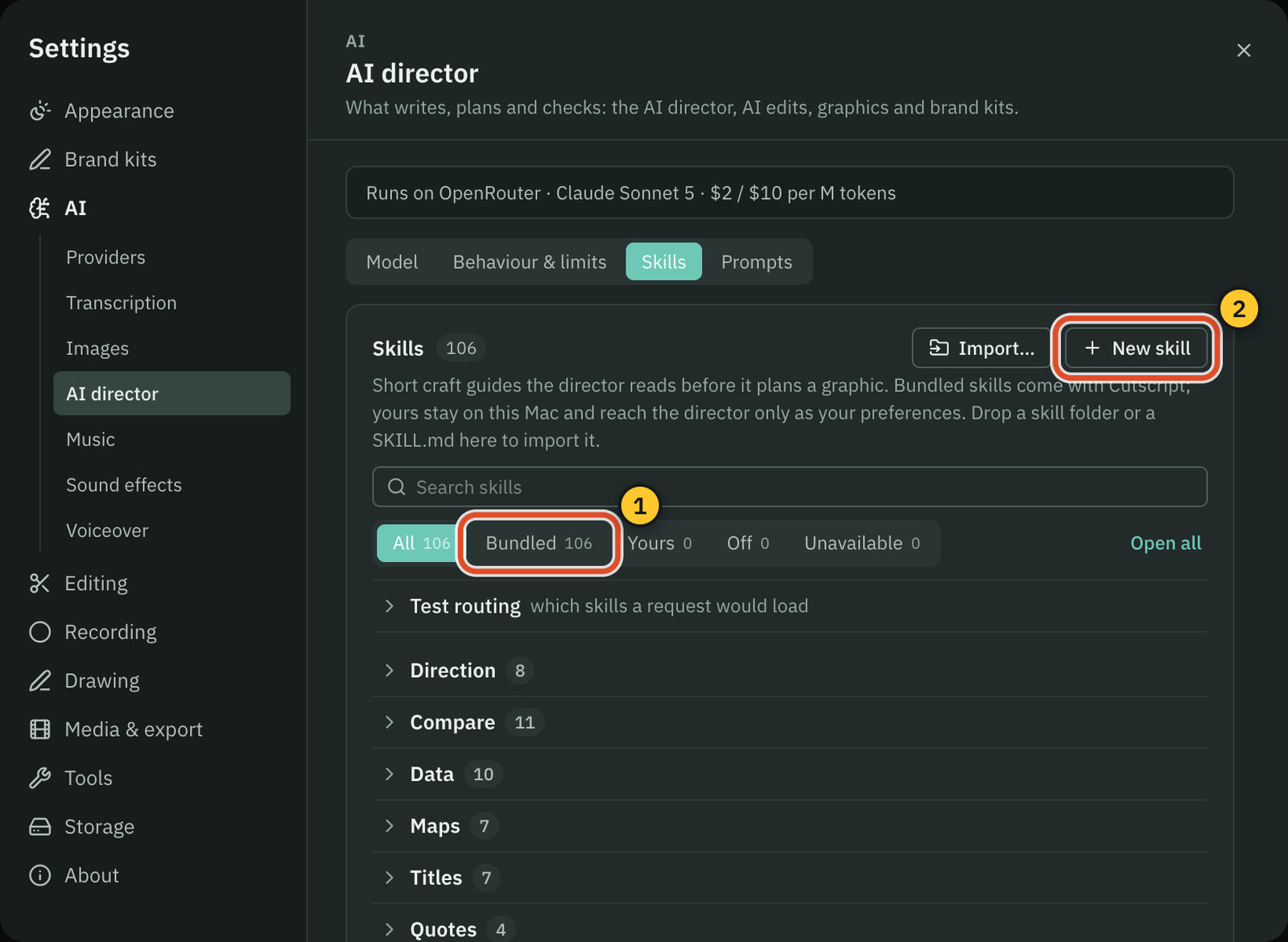Open Appearance settings via its icon
Image resolution: width=1288 pixels, height=942 pixels.
coord(39,111)
